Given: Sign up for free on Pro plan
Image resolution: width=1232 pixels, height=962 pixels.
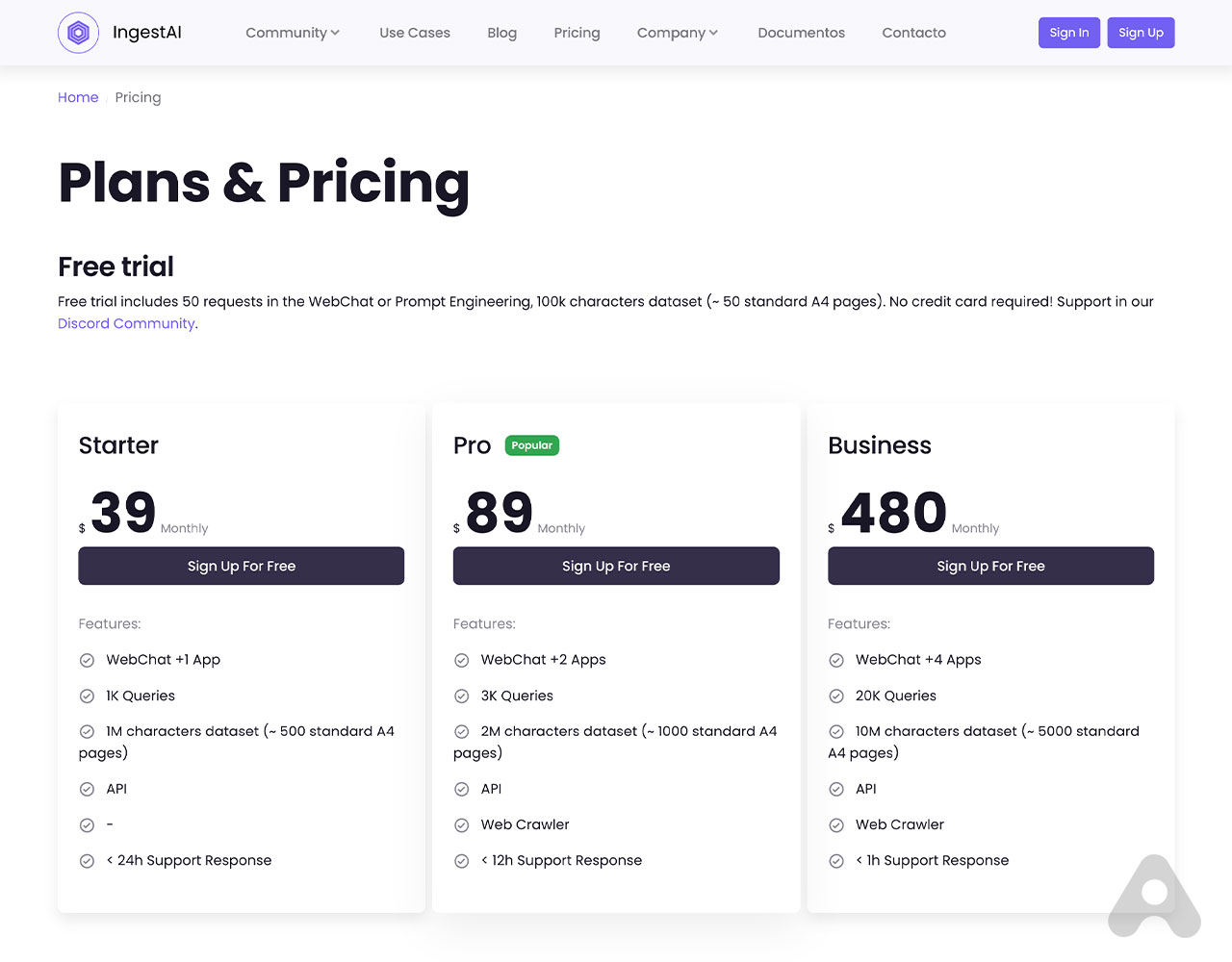Looking at the screenshot, I should [616, 566].
